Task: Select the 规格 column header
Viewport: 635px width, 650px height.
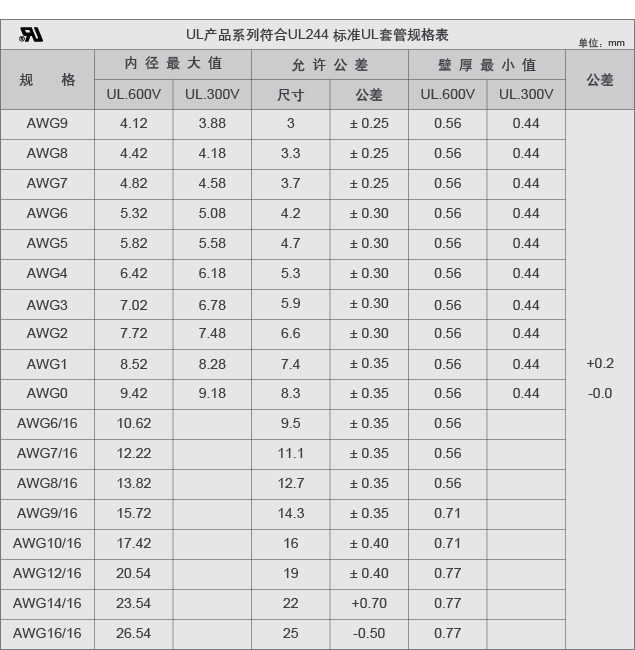Action: (x=47, y=79)
